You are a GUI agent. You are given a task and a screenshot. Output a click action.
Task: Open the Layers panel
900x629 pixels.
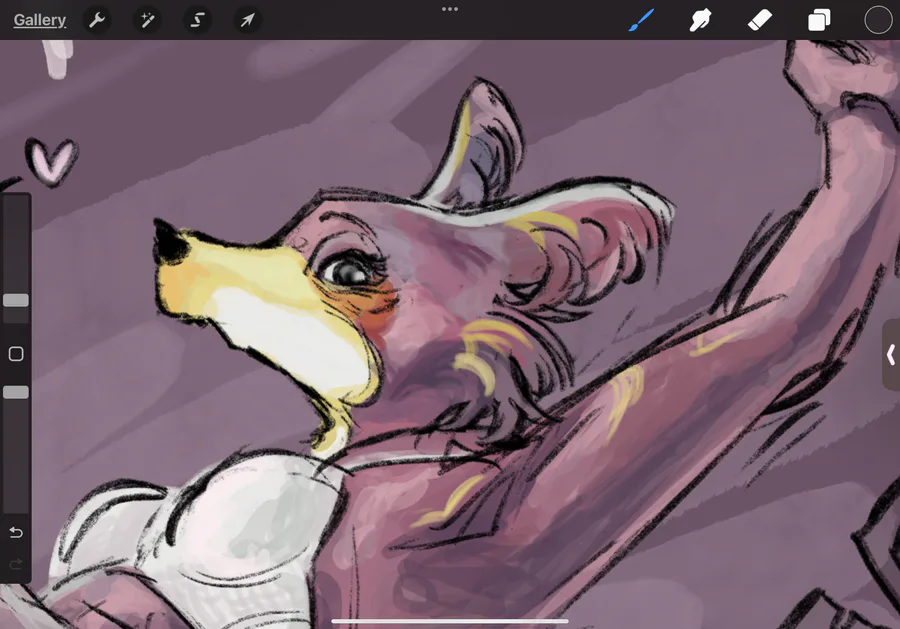[819, 20]
